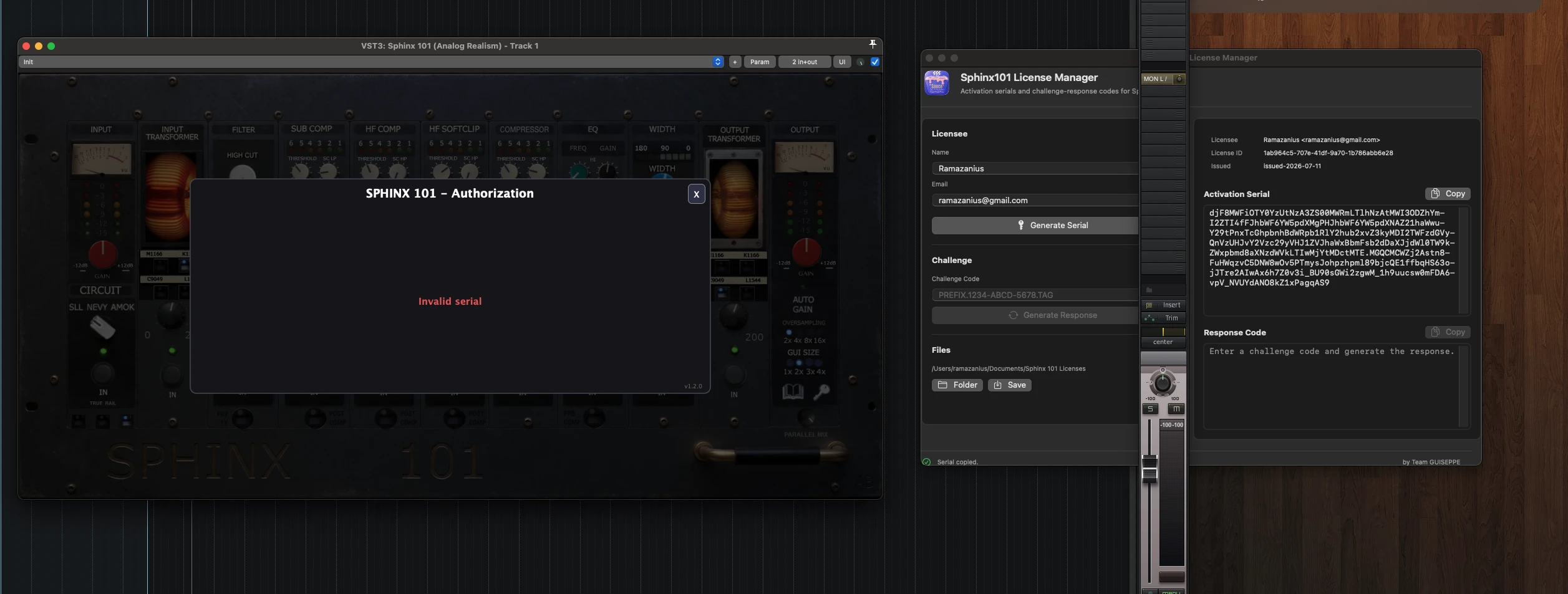Open the MON L / routing selector

click(x=1157, y=79)
